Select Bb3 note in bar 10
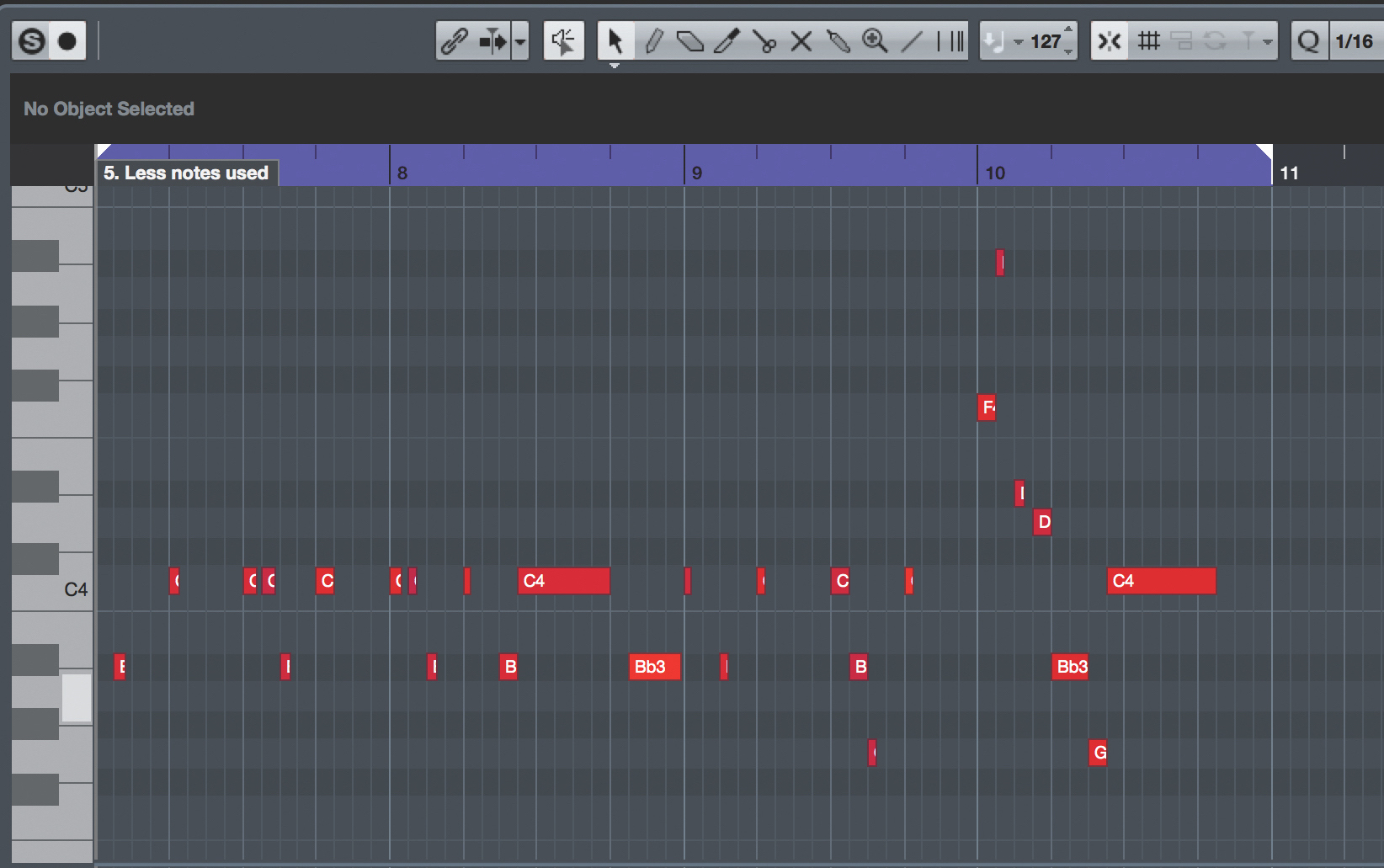This screenshot has width=1384, height=868. [1070, 667]
